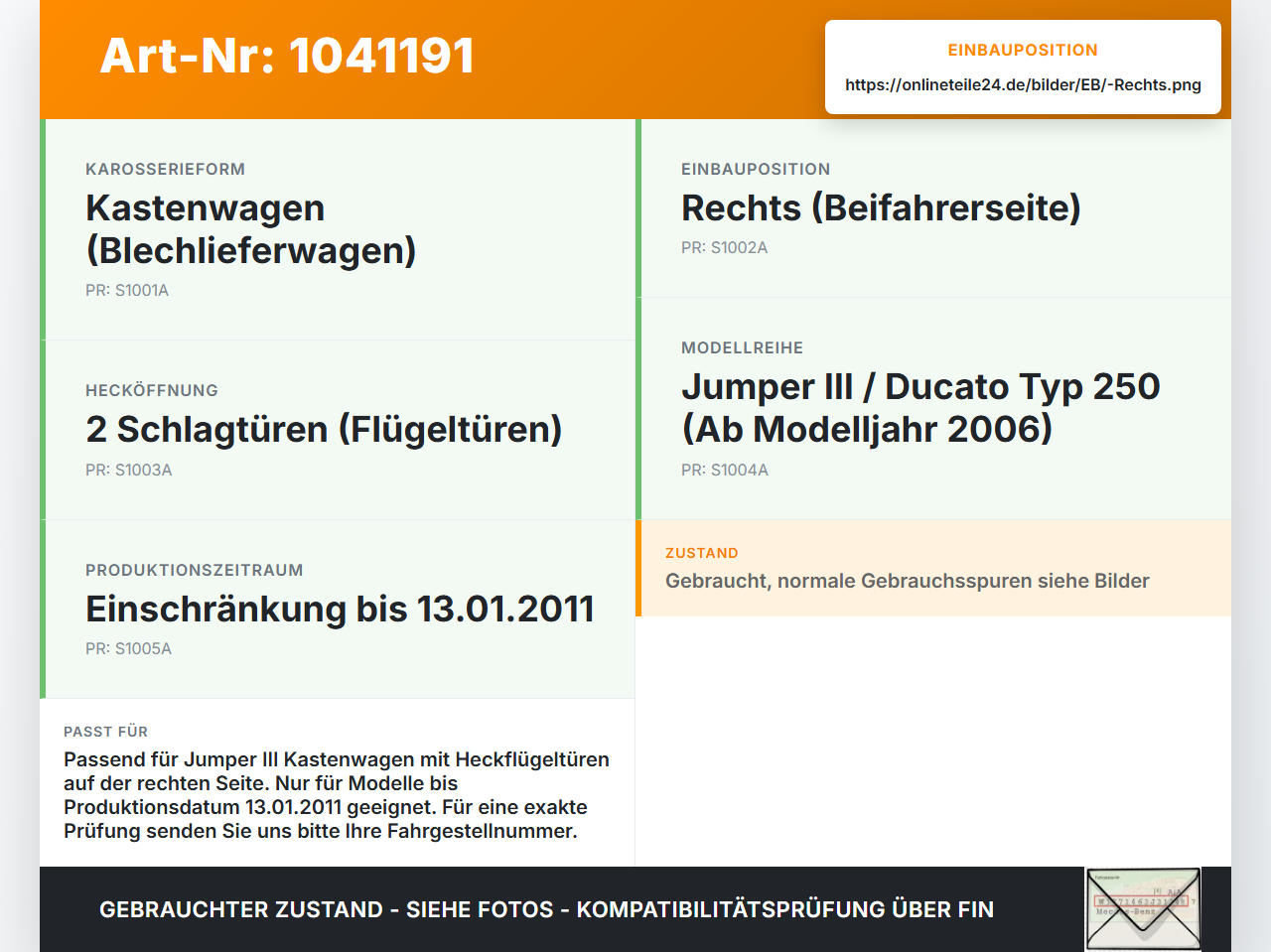The width and height of the screenshot is (1271, 952).
Task: Click the GEBRAUCHTER ZUSTAND footer banner text
Action: click(546, 909)
